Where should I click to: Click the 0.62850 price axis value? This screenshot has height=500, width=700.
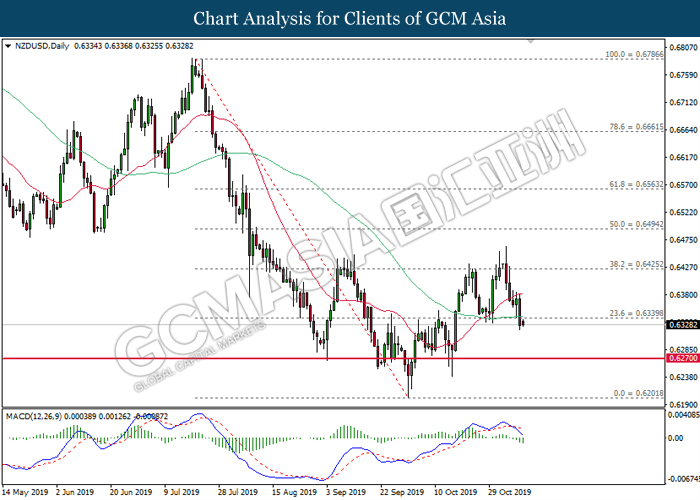(683, 350)
